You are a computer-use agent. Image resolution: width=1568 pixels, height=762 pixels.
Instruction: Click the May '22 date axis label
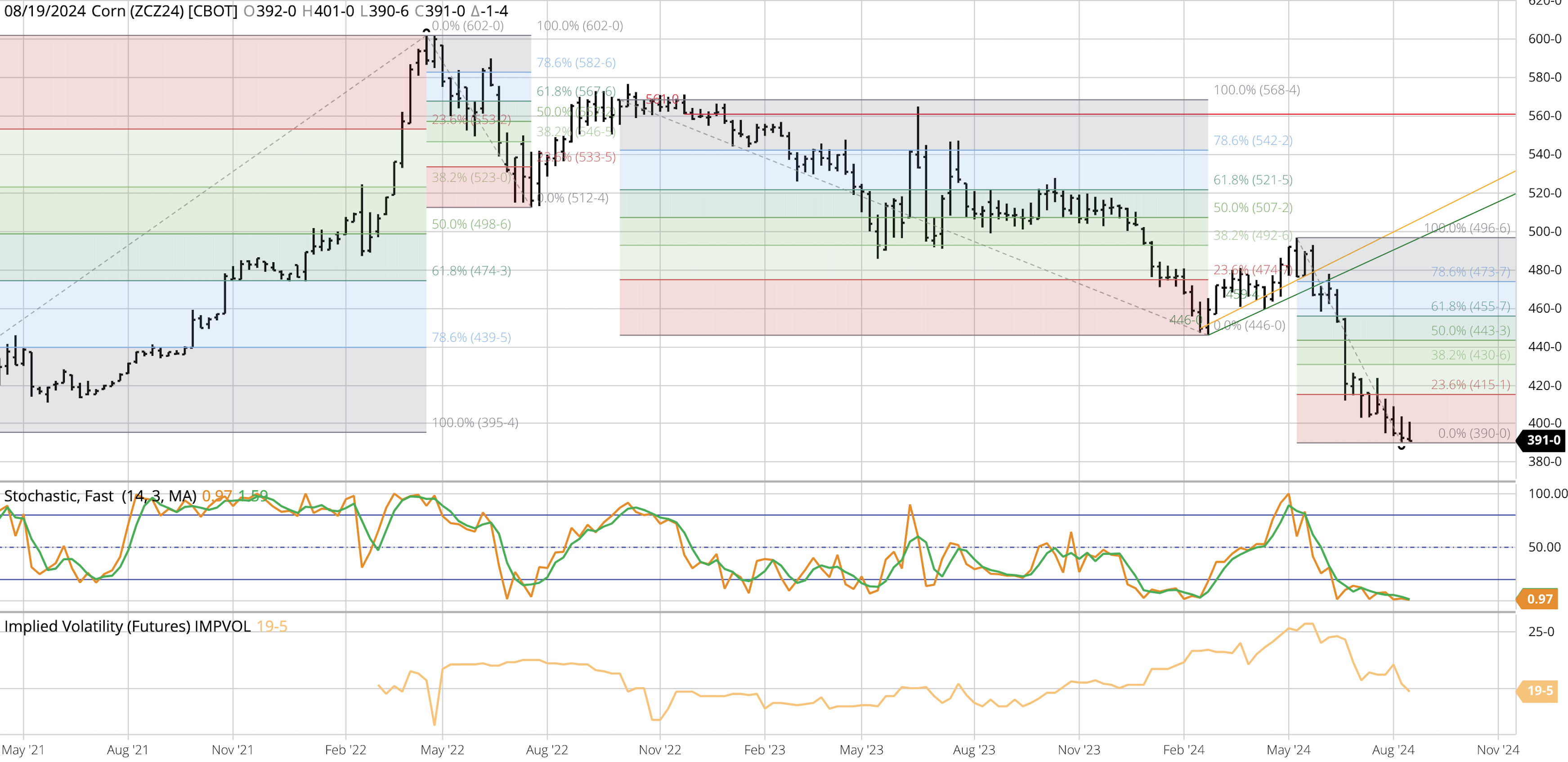pos(442,750)
